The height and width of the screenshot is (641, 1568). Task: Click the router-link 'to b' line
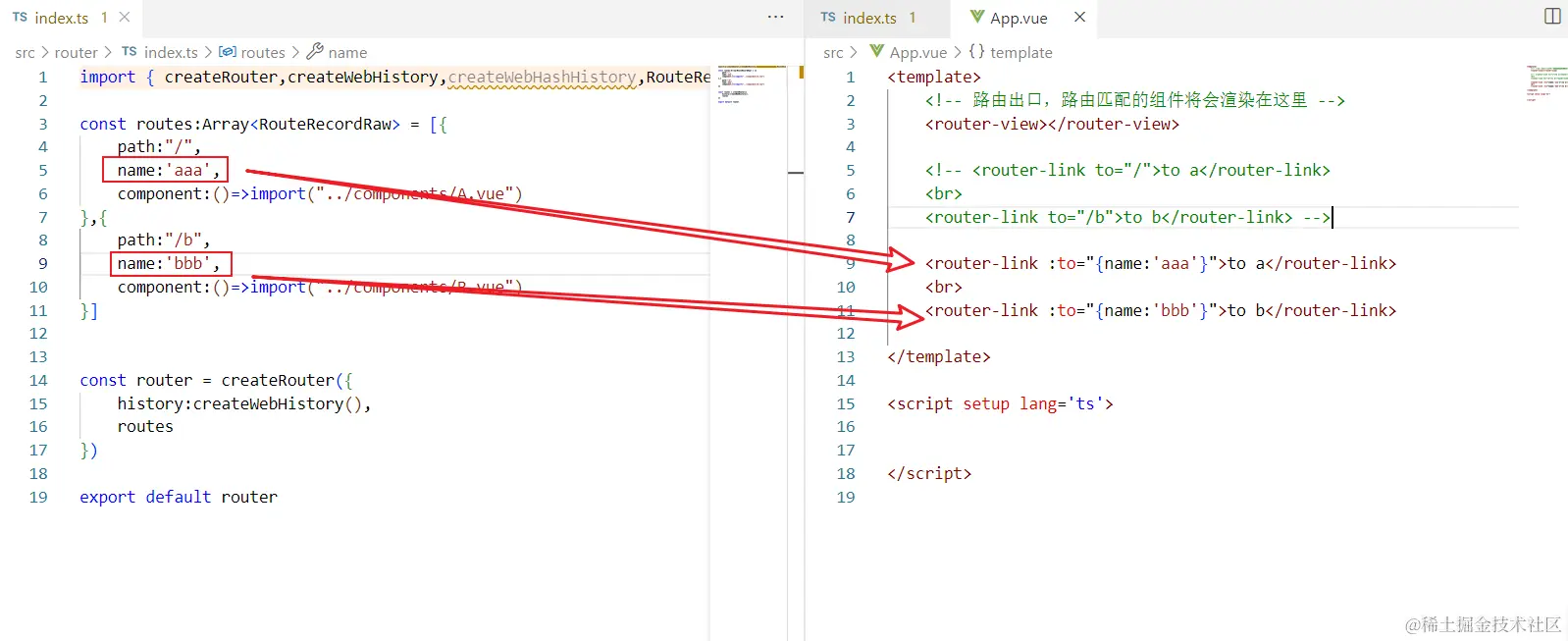[1161, 311]
